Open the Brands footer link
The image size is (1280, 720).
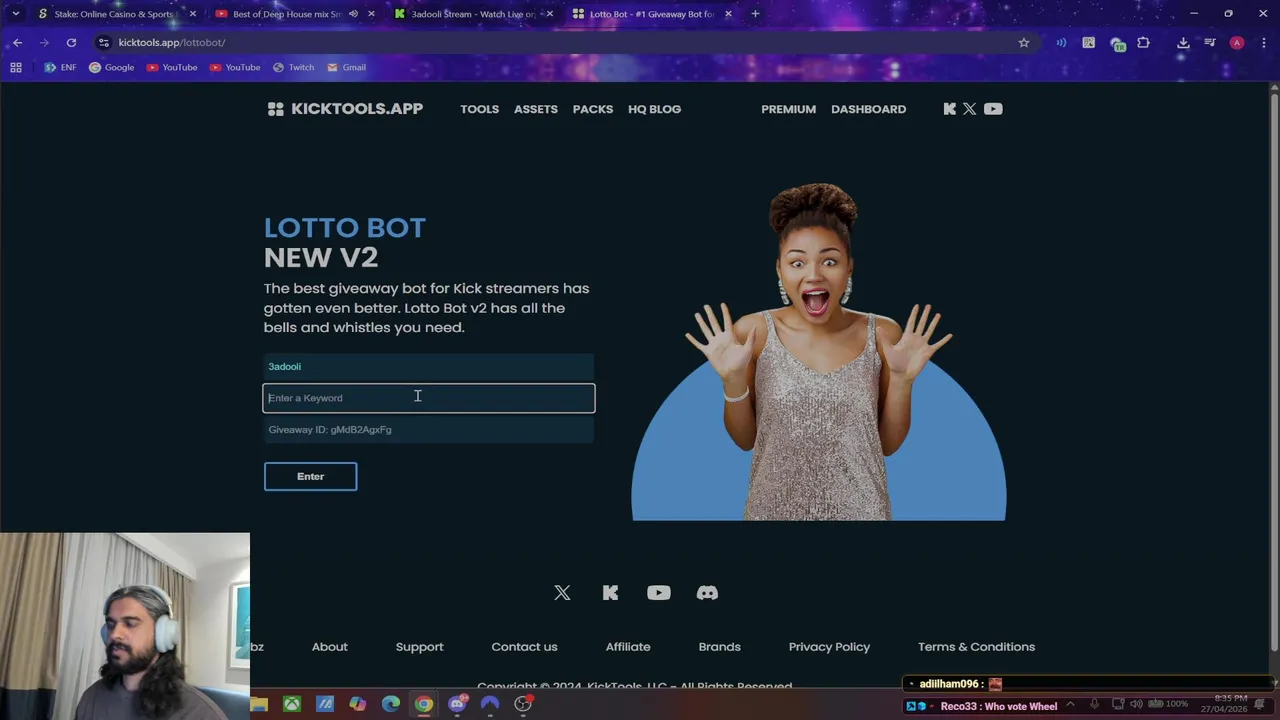coord(719,647)
